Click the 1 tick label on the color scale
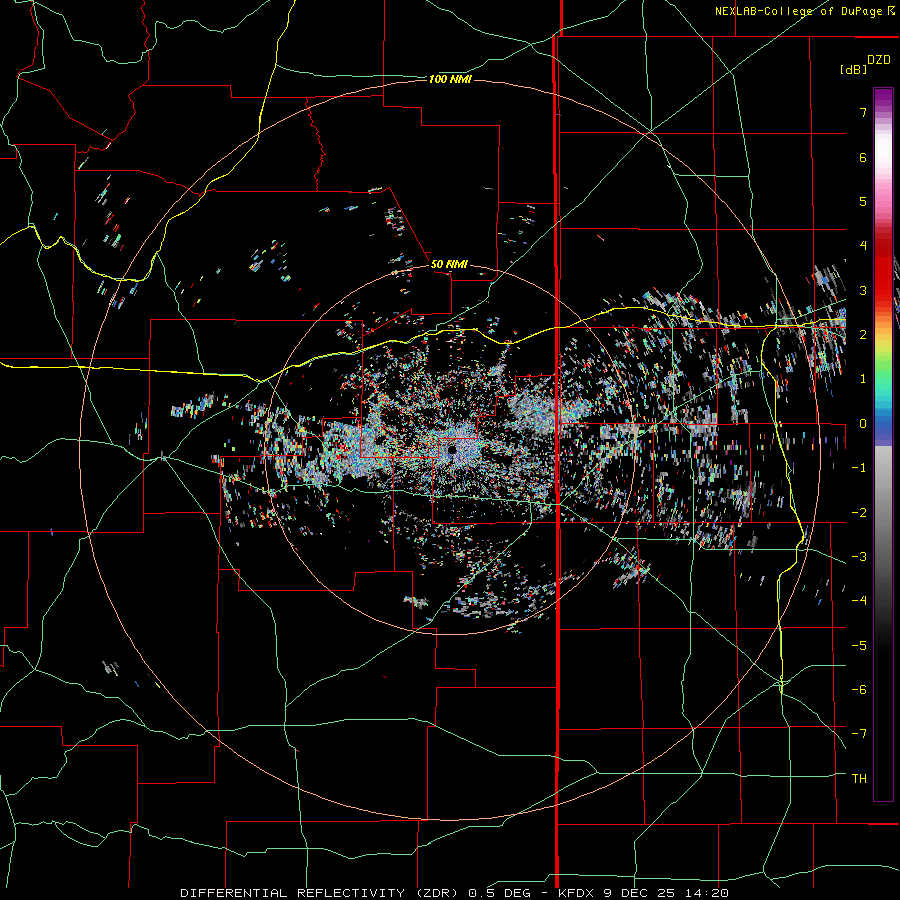Screen dimensions: 900x900 click(x=863, y=379)
